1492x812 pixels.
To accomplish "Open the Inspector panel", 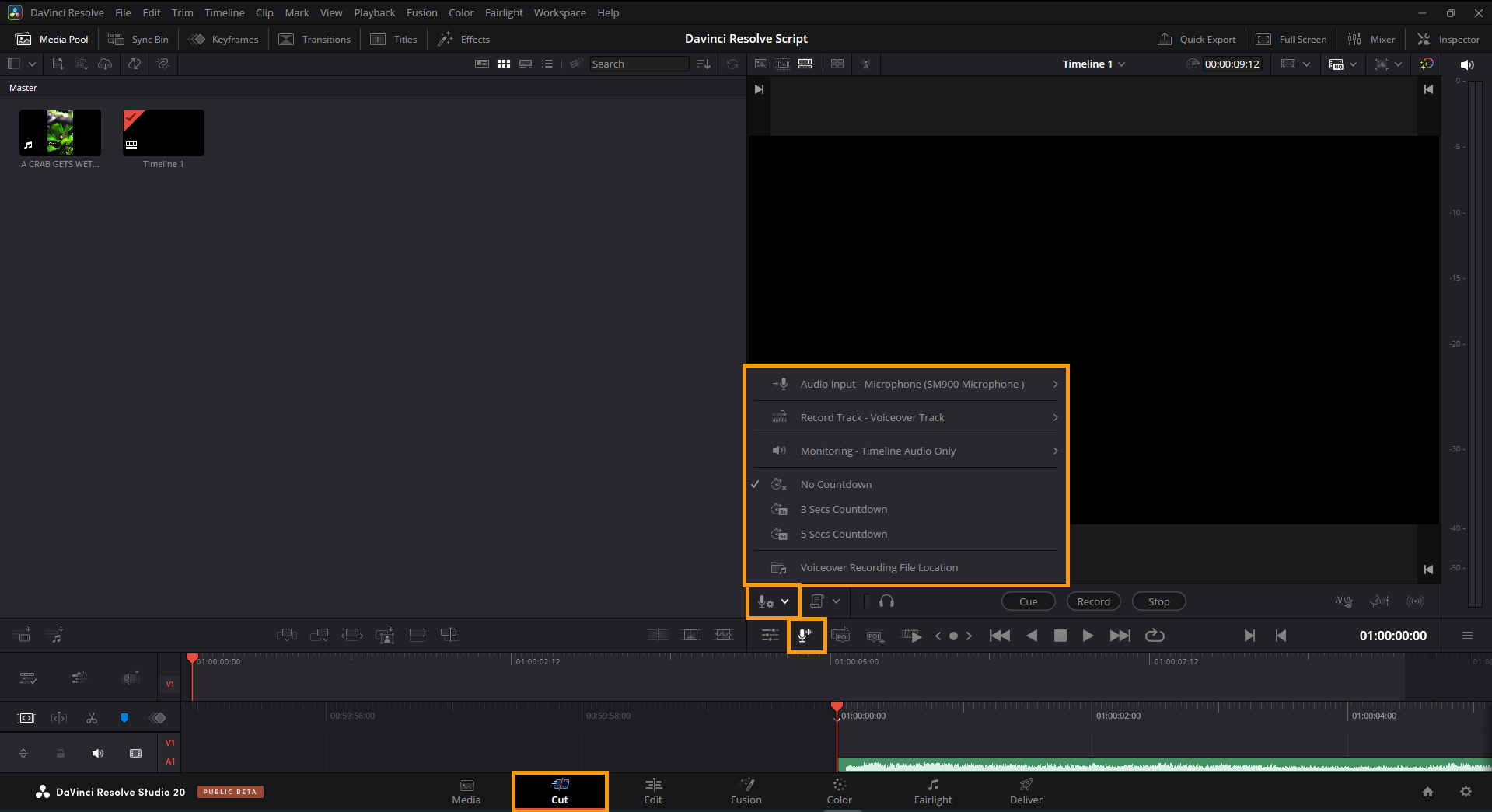I will tap(1448, 39).
